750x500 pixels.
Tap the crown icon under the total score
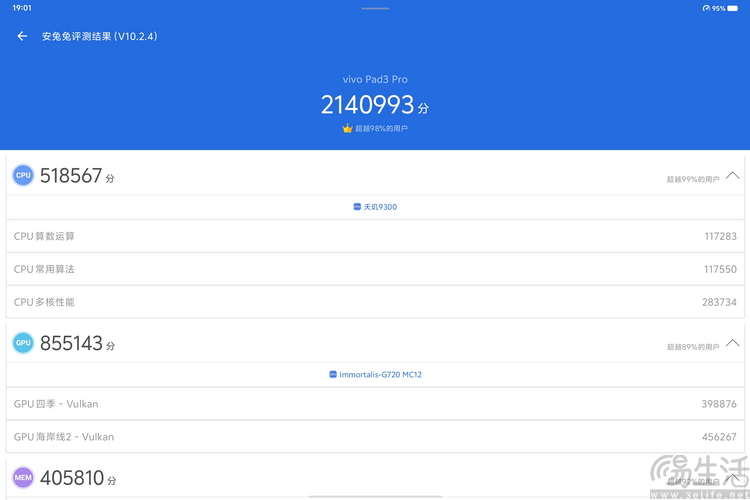point(347,128)
